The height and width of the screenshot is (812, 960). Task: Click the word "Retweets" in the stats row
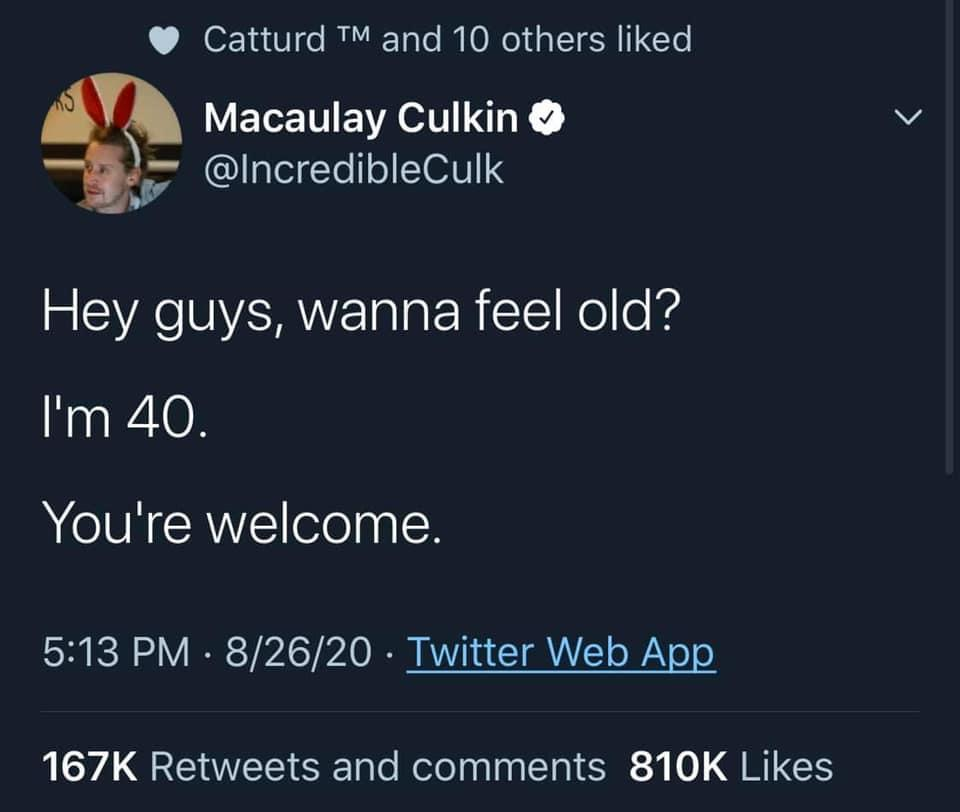coord(236,767)
